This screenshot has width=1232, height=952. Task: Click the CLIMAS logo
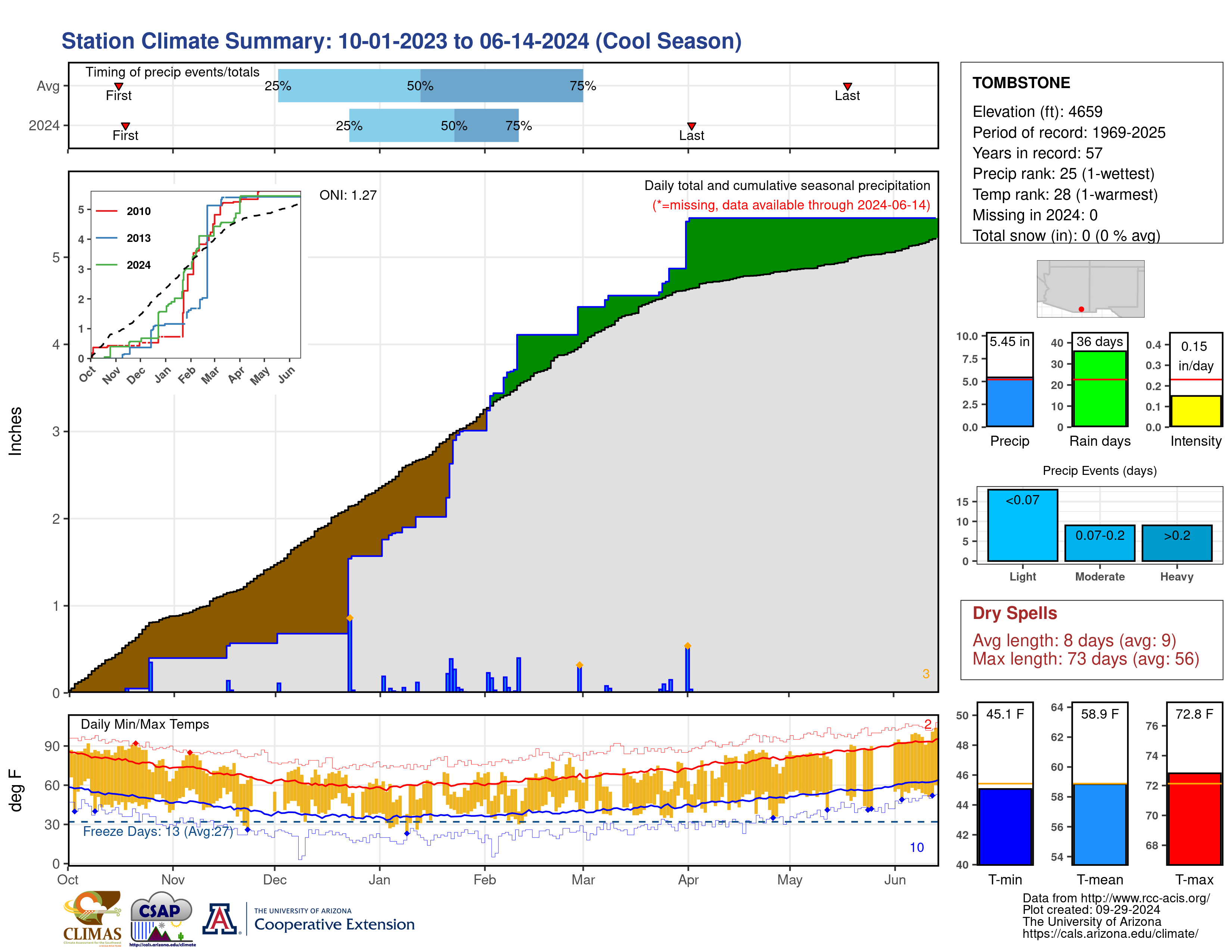(x=92, y=918)
